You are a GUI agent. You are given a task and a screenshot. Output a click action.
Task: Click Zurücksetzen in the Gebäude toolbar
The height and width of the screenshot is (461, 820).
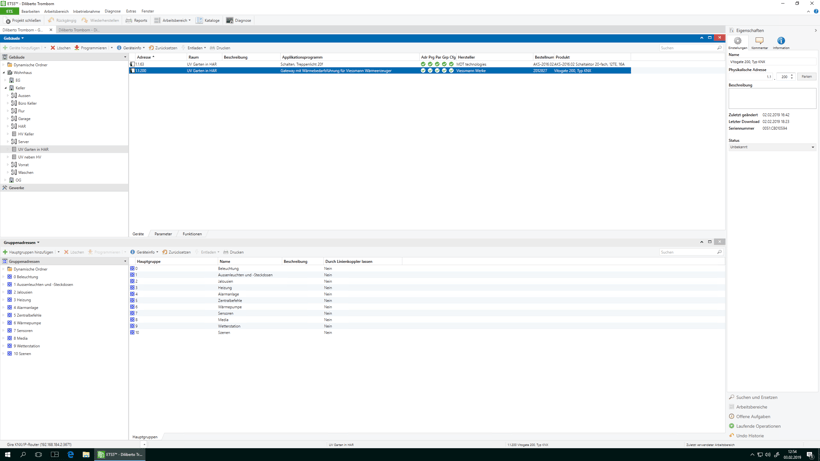tap(163, 48)
